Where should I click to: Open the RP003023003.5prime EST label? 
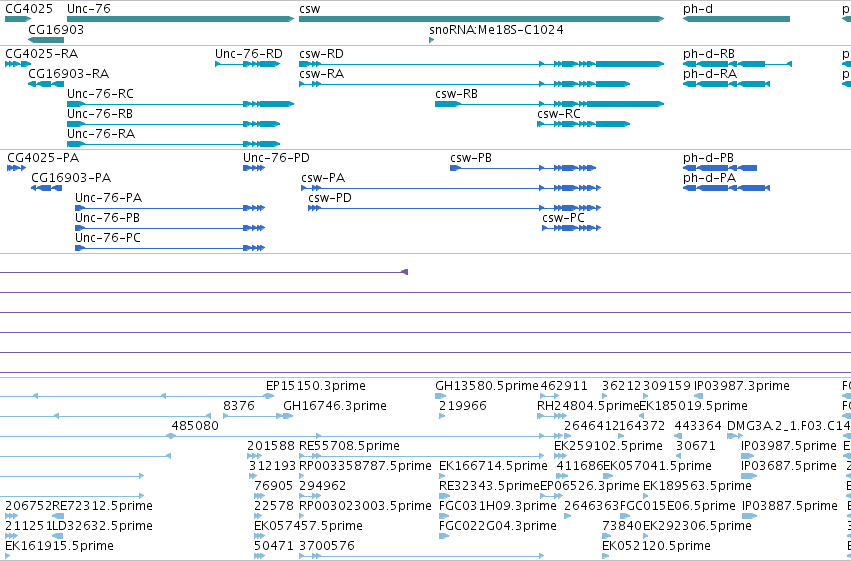point(365,506)
